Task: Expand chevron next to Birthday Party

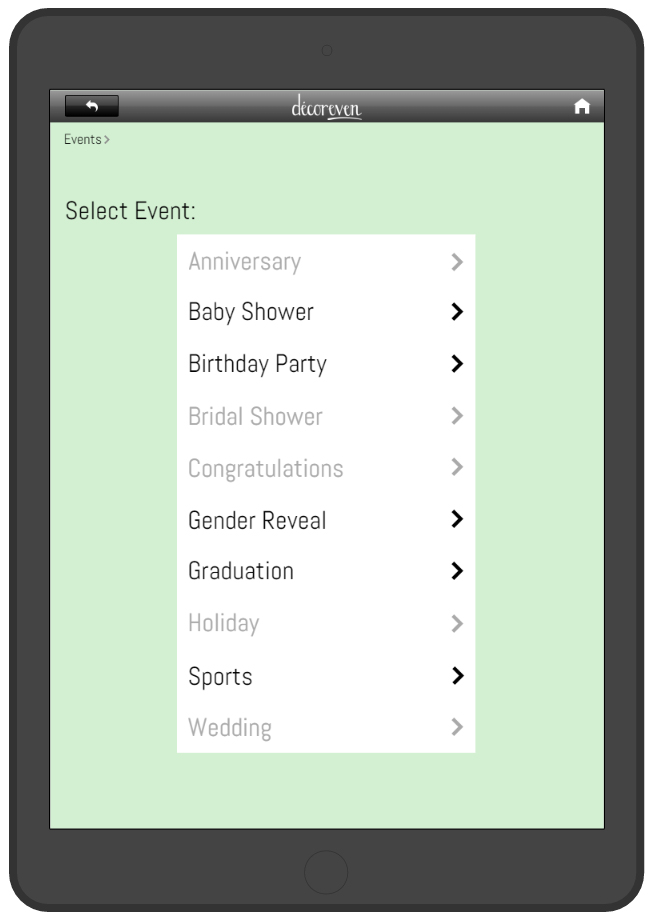Action: [x=457, y=364]
